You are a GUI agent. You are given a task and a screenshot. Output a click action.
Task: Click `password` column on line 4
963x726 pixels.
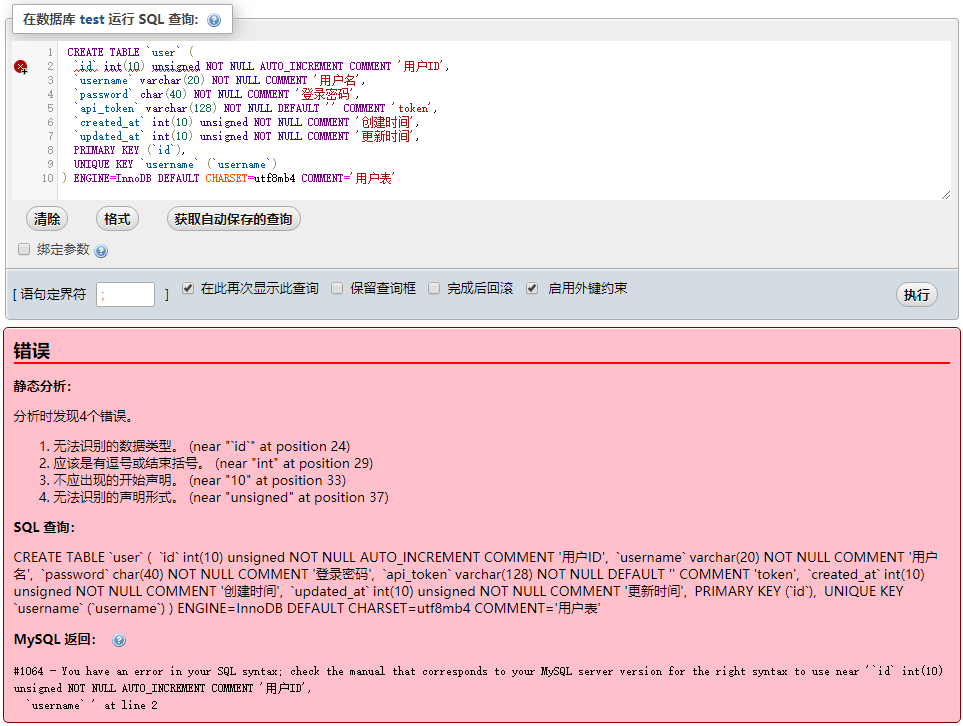103,94
